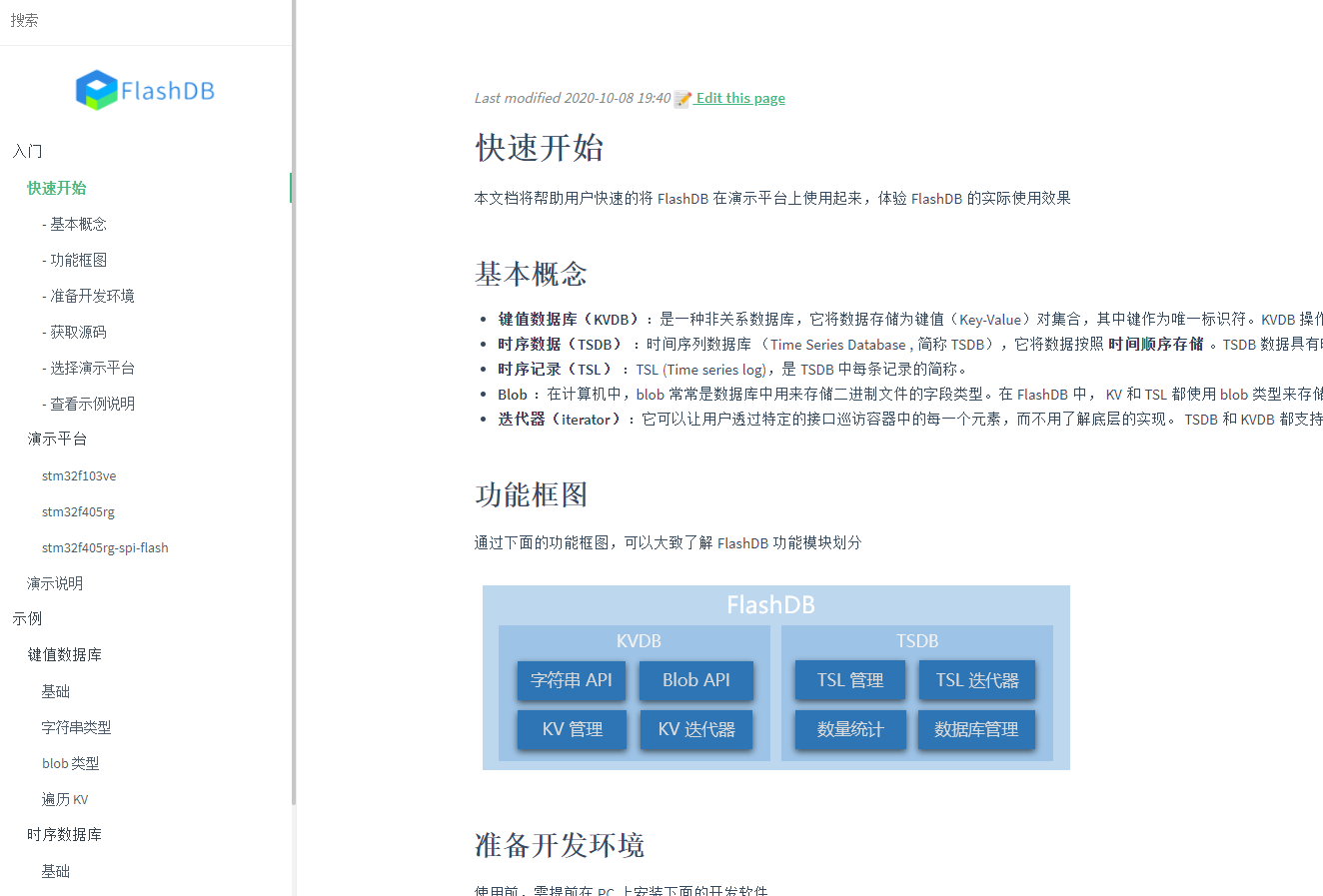Click the KV 管理 block in diagram
Viewport: 1323px width, 896px height.
(572, 729)
